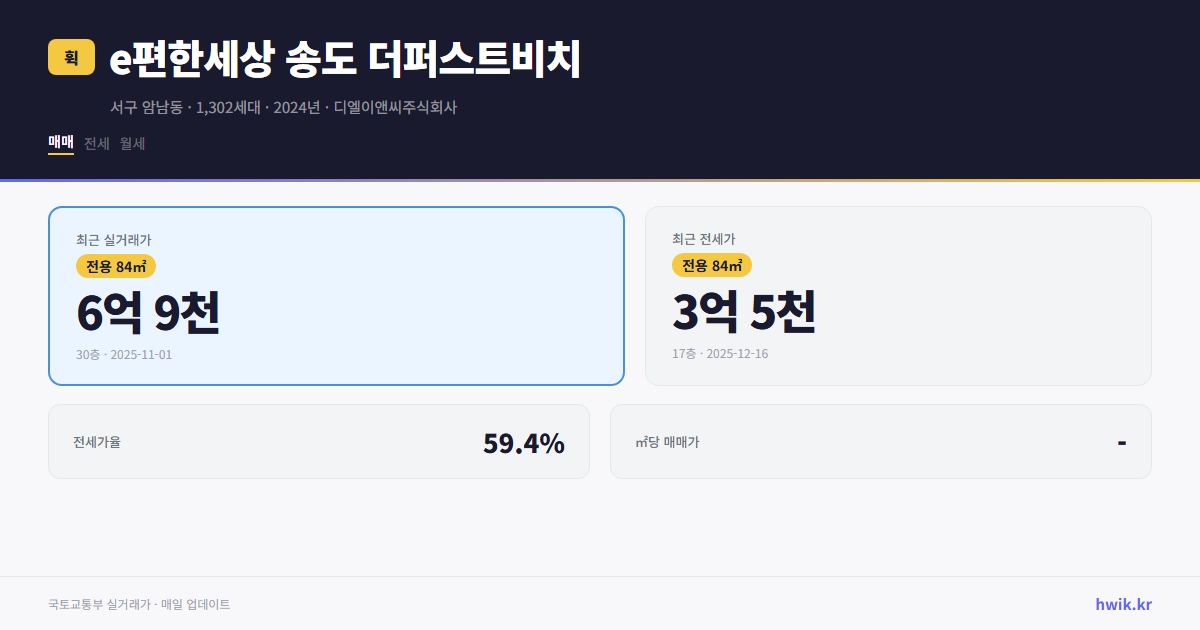Click the 6억 9천 price value
1200x630 pixels.
coord(148,313)
